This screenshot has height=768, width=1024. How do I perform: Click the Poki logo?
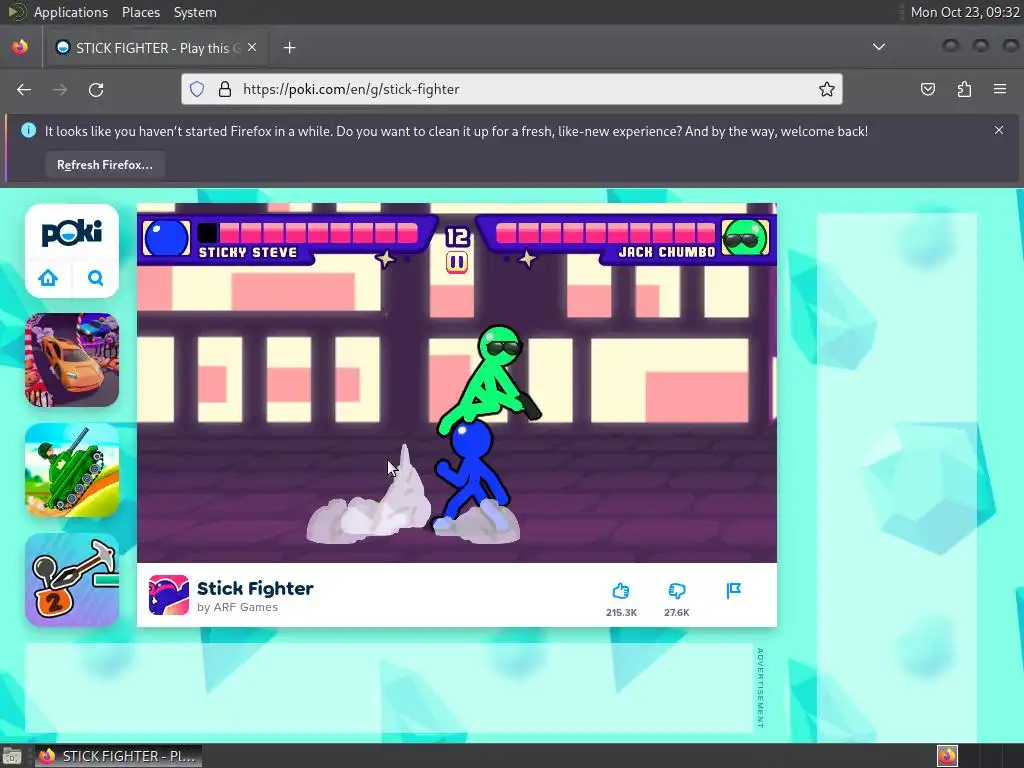72,232
